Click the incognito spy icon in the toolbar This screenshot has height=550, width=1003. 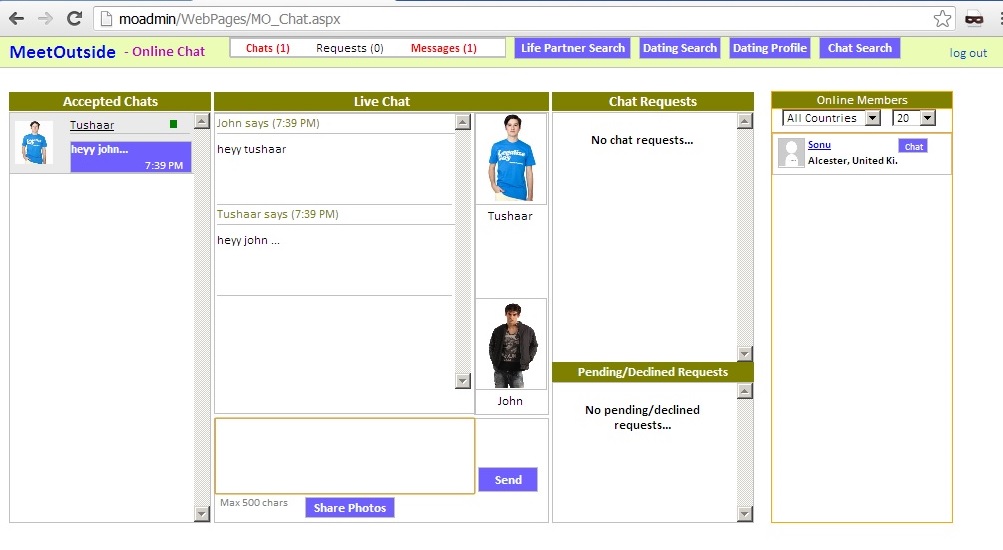pyautogui.click(x=974, y=19)
